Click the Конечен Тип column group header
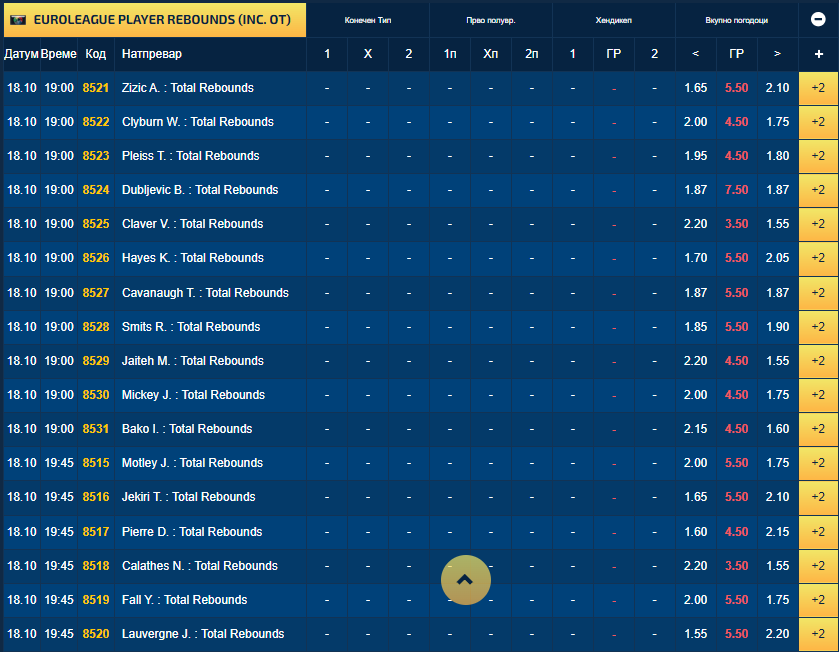The width and height of the screenshot is (839, 652). (x=368, y=20)
